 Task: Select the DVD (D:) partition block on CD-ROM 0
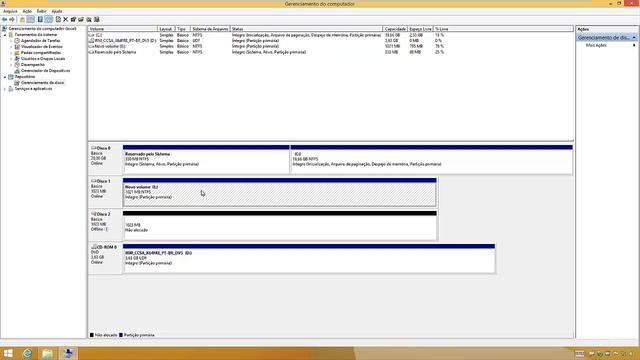click(309, 258)
